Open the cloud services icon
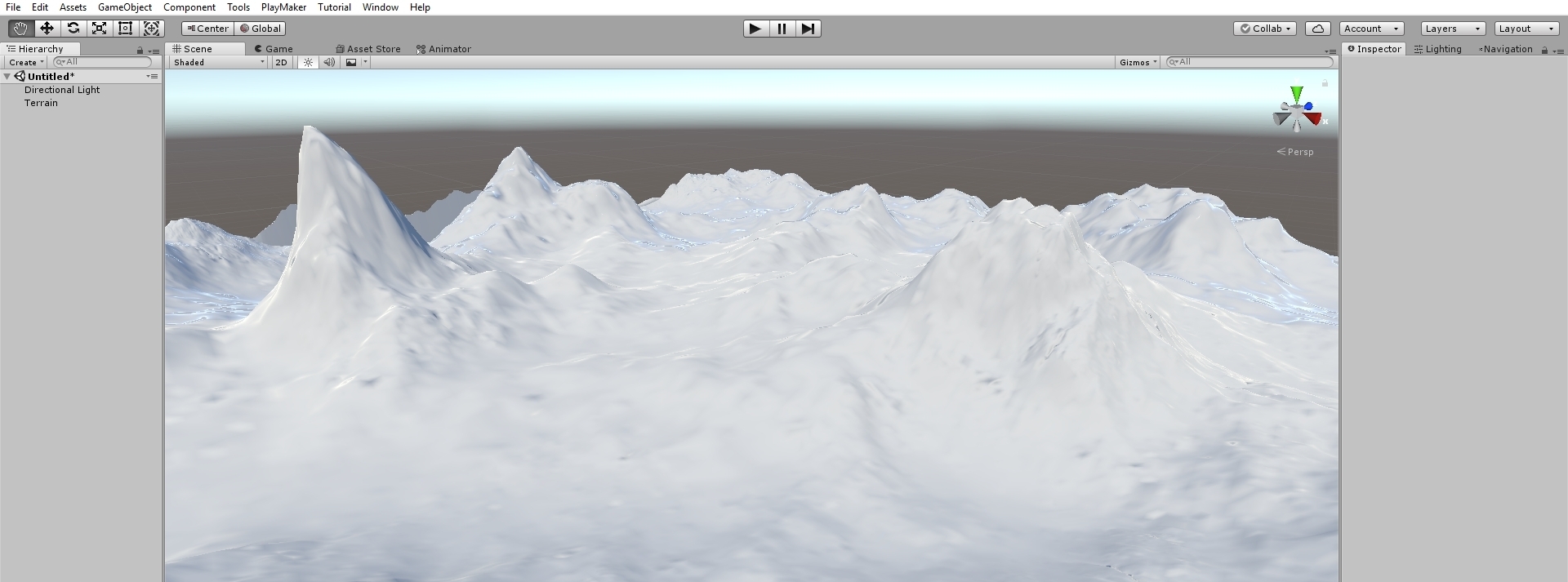This screenshot has width=1568, height=582. point(1317,29)
